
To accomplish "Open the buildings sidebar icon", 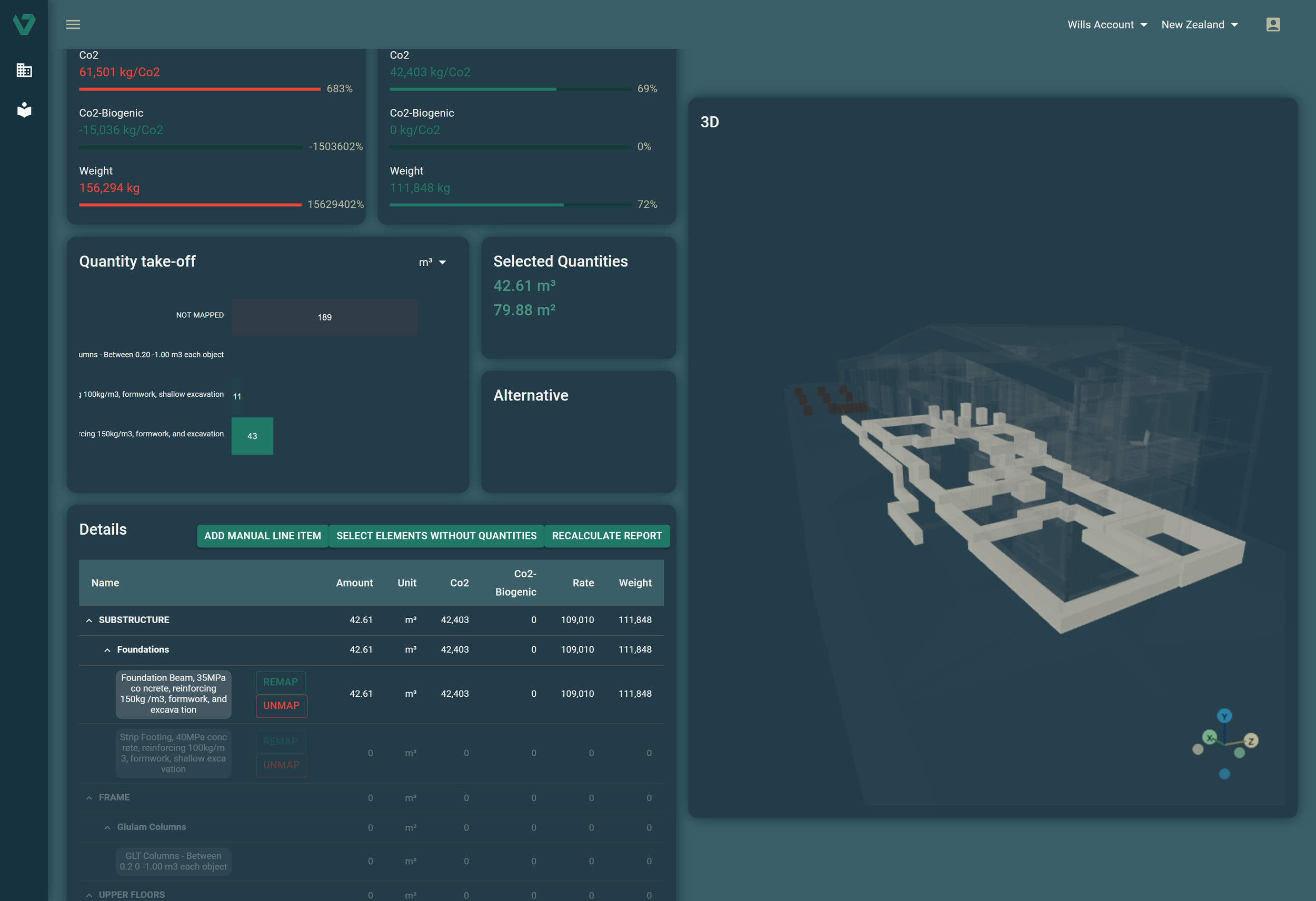I will coord(24,70).
